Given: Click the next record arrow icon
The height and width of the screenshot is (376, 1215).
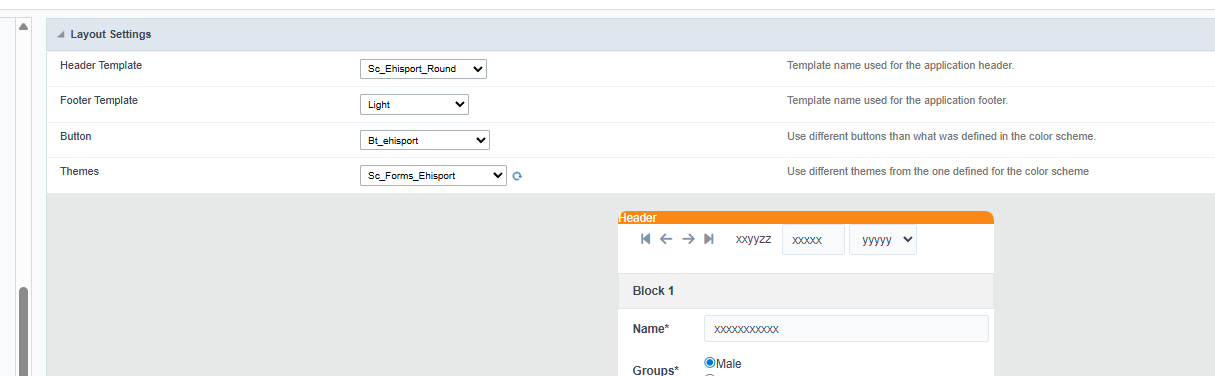Looking at the screenshot, I should coord(688,239).
